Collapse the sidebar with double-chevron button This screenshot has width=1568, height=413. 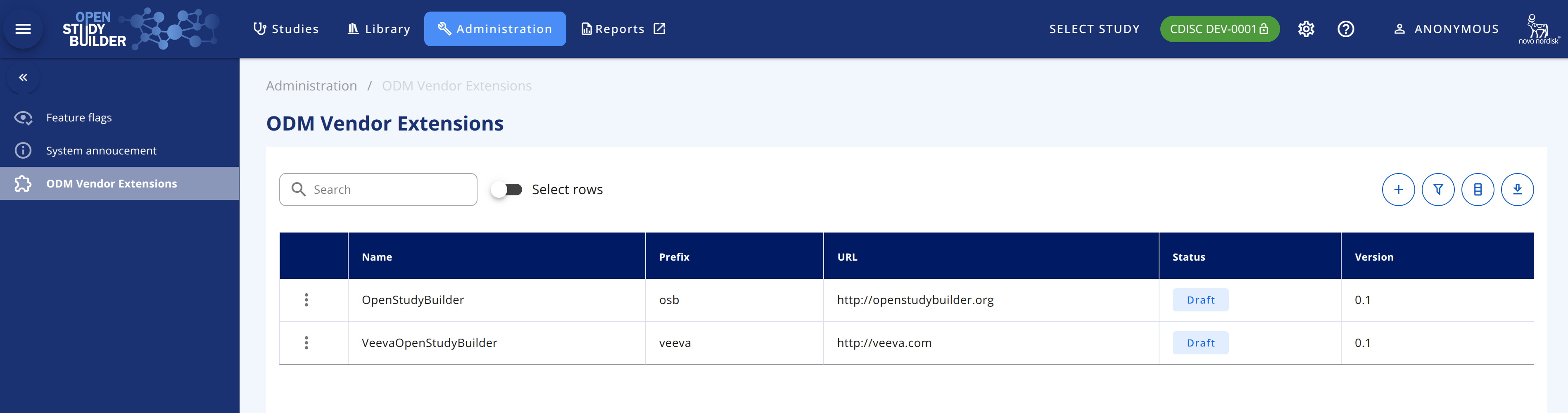click(23, 77)
